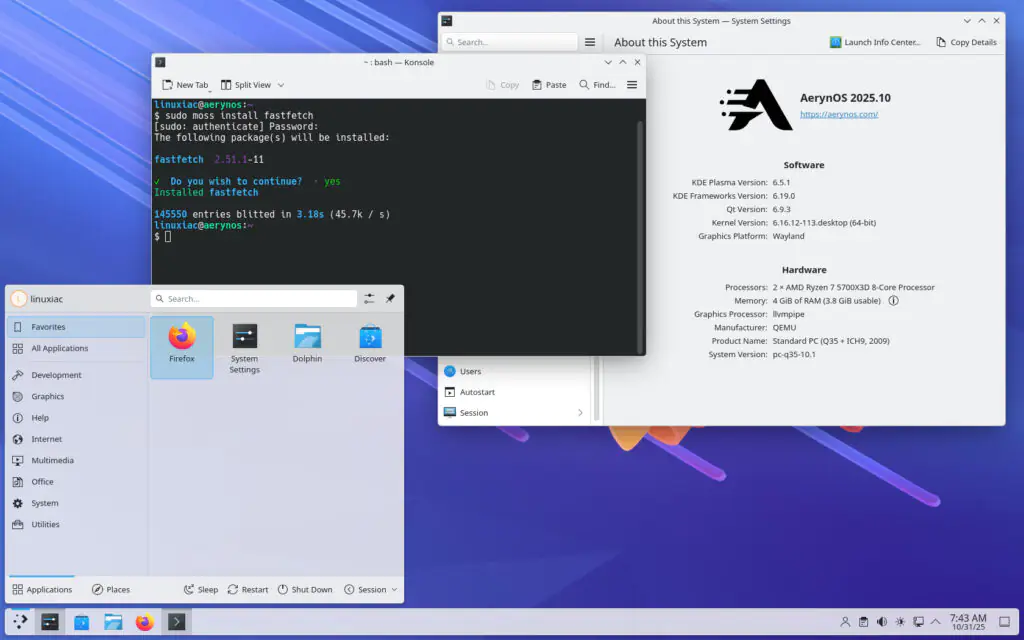1024x640 pixels.
Task: Click the Konsole hamburger menu icon
Action: (x=632, y=85)
